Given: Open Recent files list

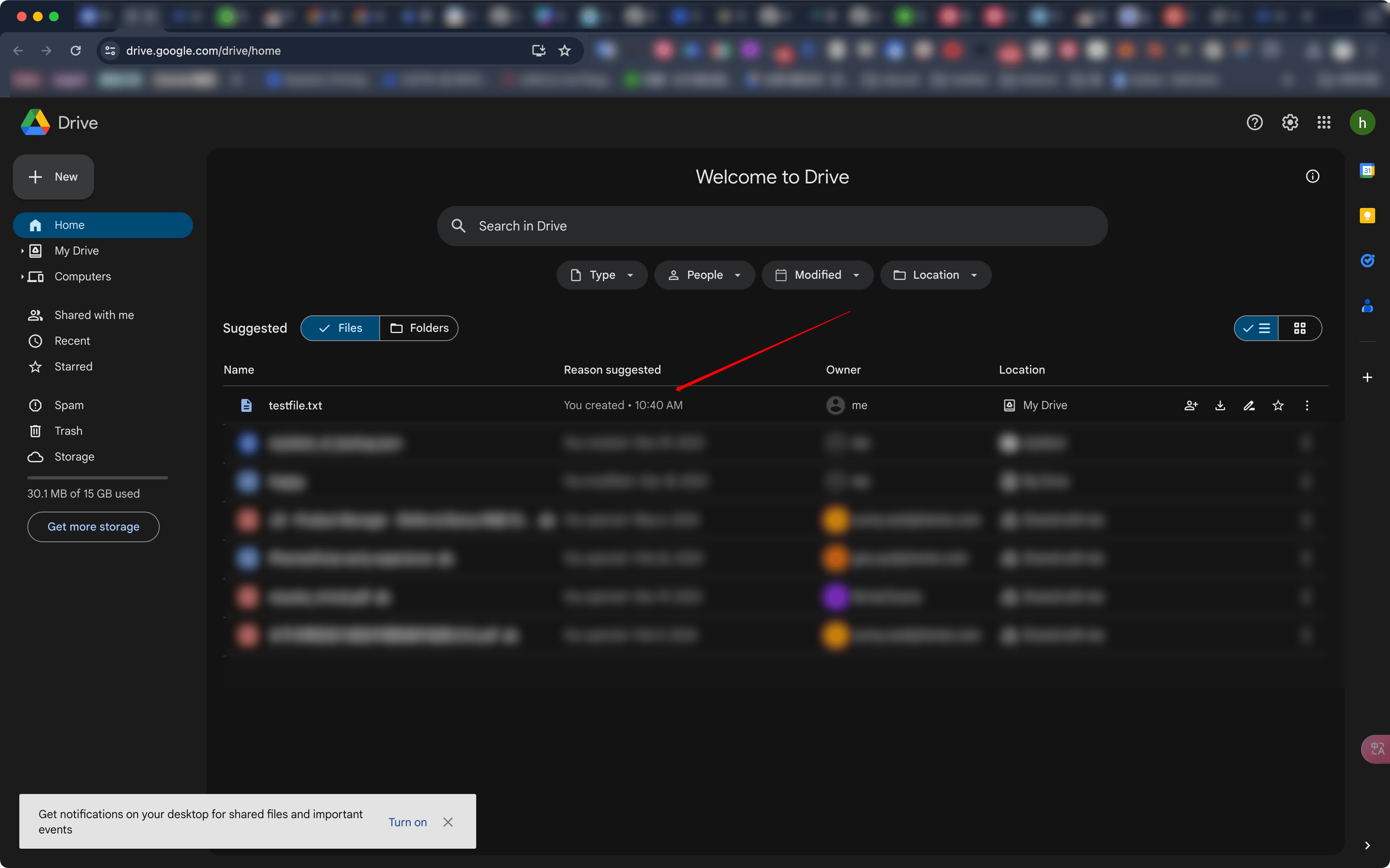Looking at the screenshot, I should pyautogui.click(x=72, y=341).
